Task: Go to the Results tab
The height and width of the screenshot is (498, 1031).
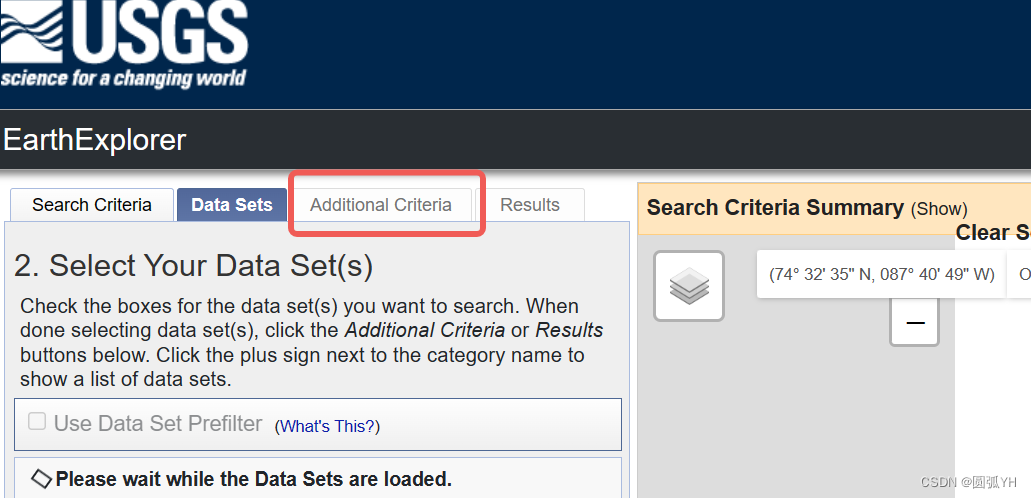Action: point(530,205)
